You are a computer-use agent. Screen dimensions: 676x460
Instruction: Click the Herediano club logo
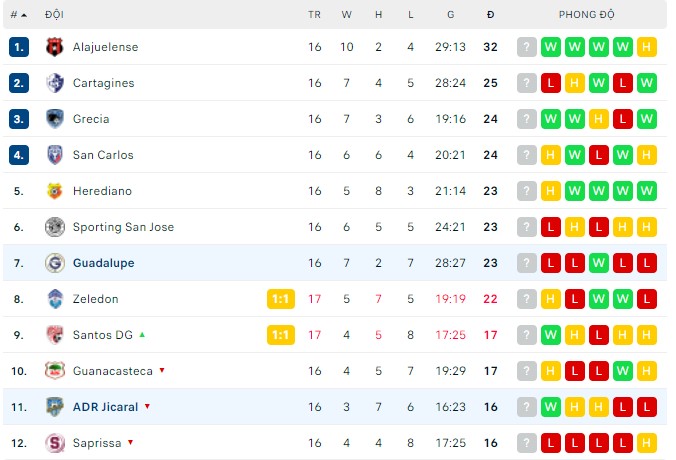pyautogui.click(x=55, y=191)
